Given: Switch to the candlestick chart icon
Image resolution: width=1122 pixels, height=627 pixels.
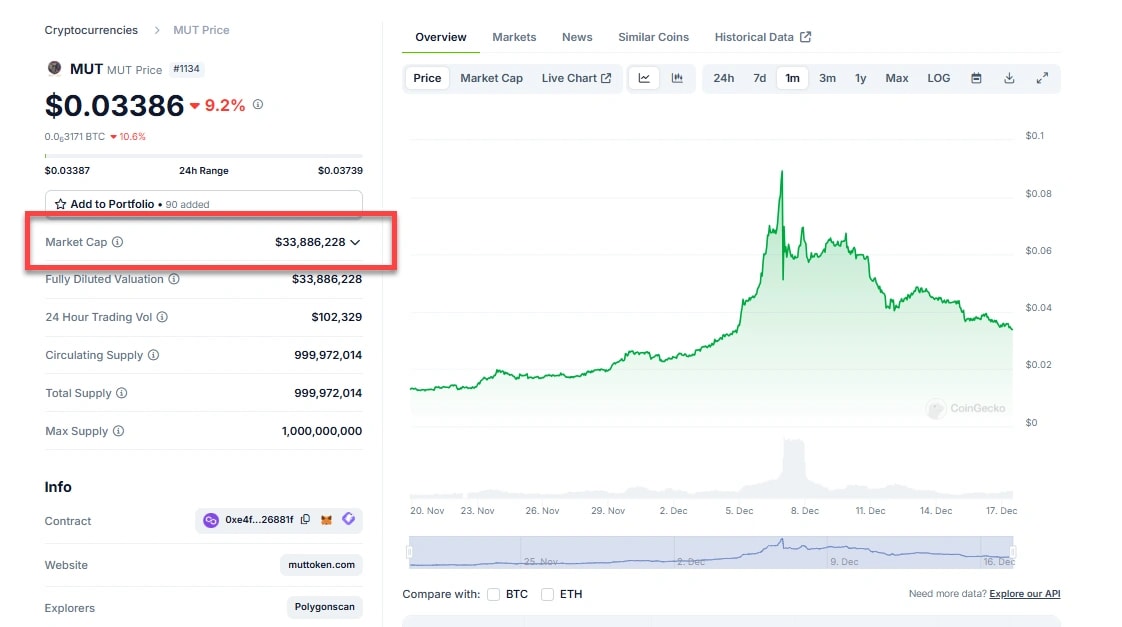Looking at the screenshot, I should 677,78.
